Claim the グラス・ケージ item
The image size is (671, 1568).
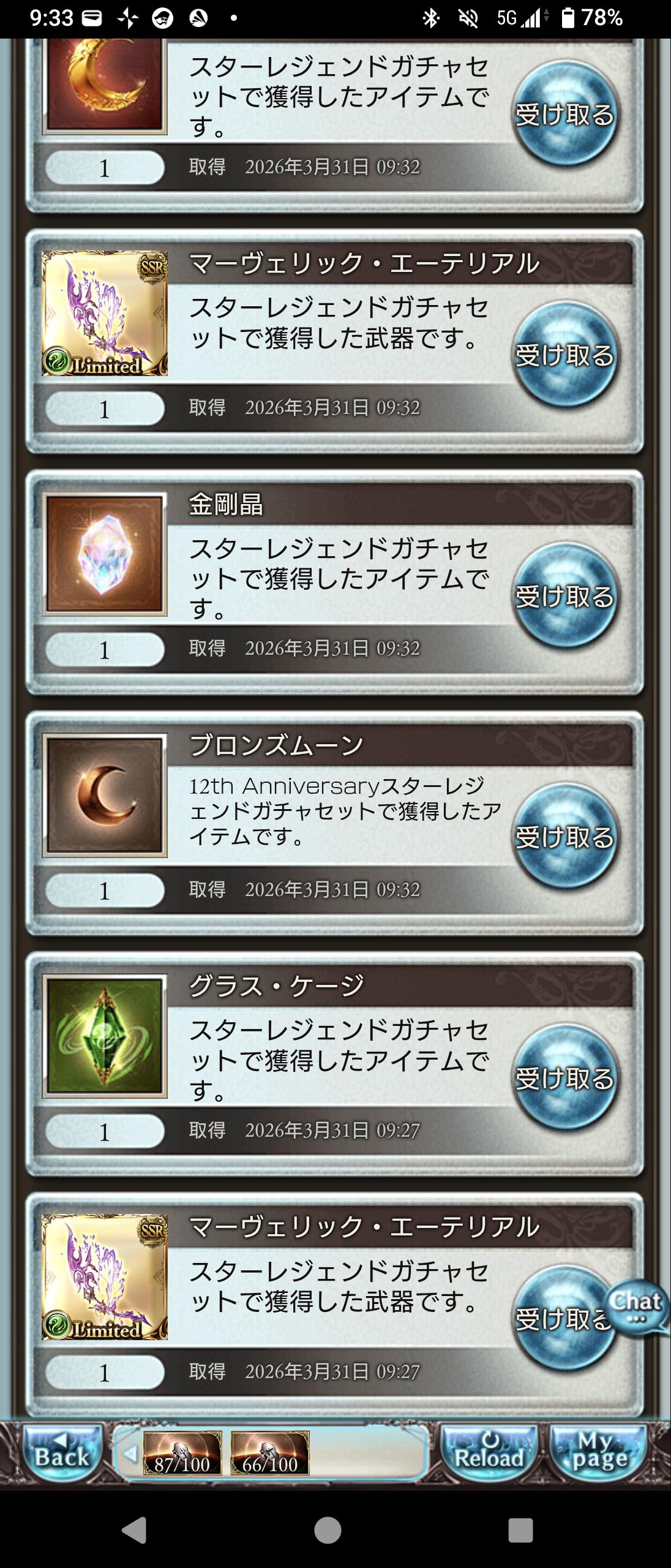tap(564, 1077)
